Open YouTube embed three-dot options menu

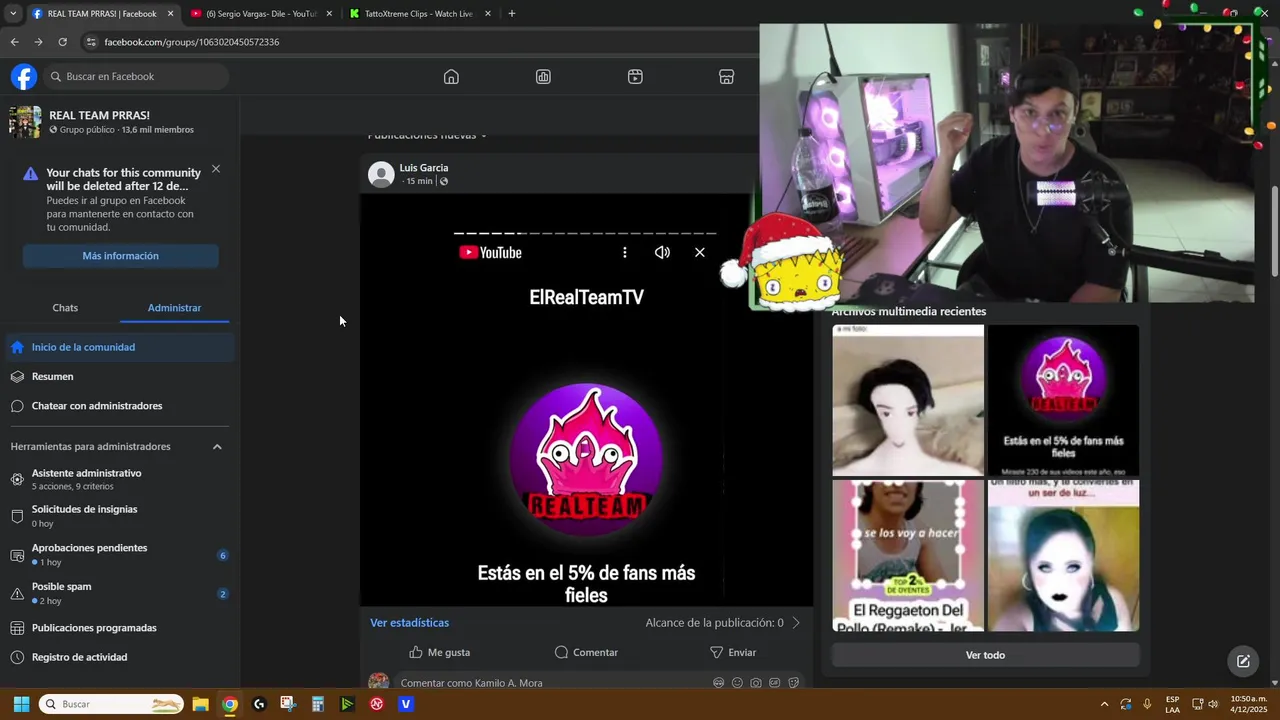(x=625, y=253)
